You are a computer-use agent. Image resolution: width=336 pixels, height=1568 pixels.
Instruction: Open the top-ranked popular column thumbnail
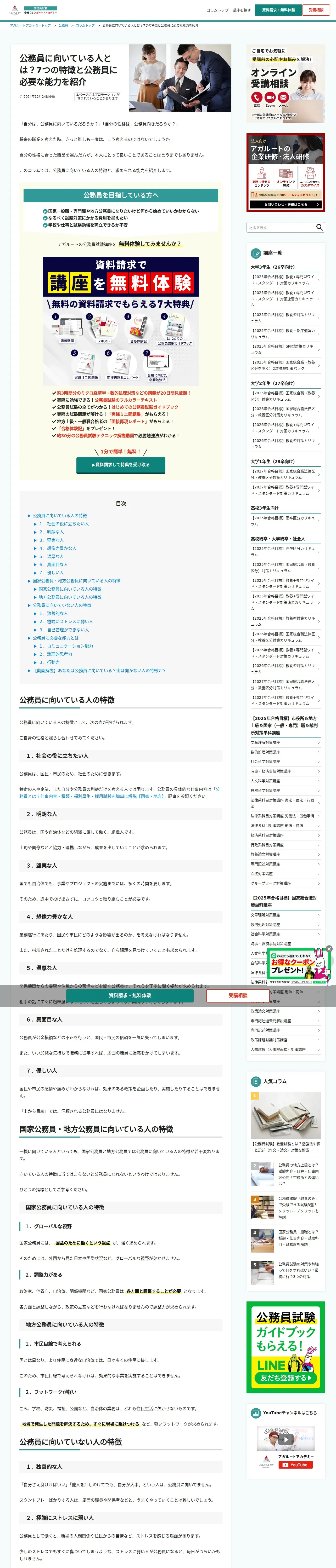click(x=285, y=1115)
